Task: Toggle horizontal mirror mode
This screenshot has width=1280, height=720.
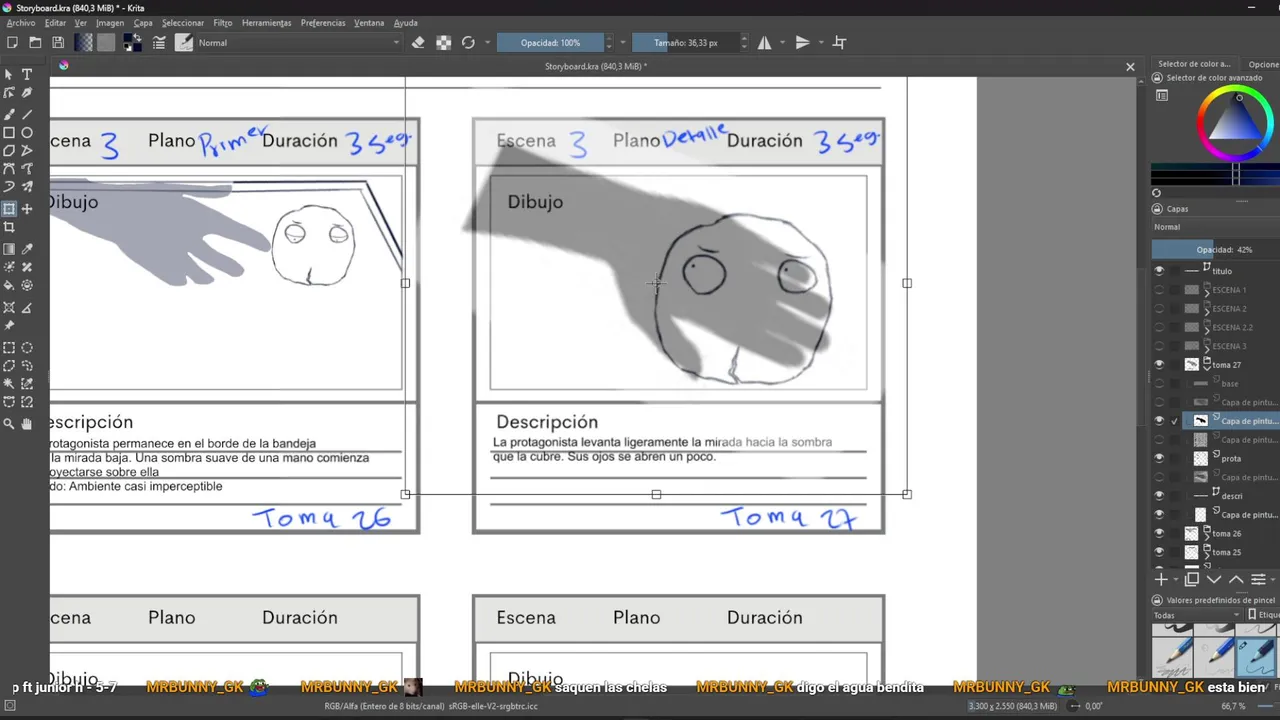Action: pos(764,43)
